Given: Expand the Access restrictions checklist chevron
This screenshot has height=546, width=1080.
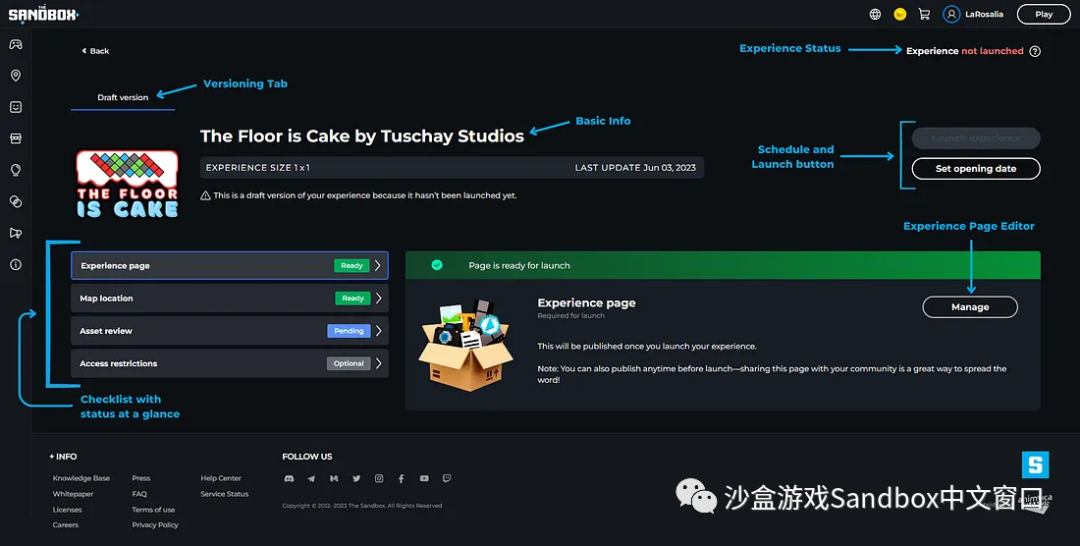Looking at the screenshot, I should 378,363.
